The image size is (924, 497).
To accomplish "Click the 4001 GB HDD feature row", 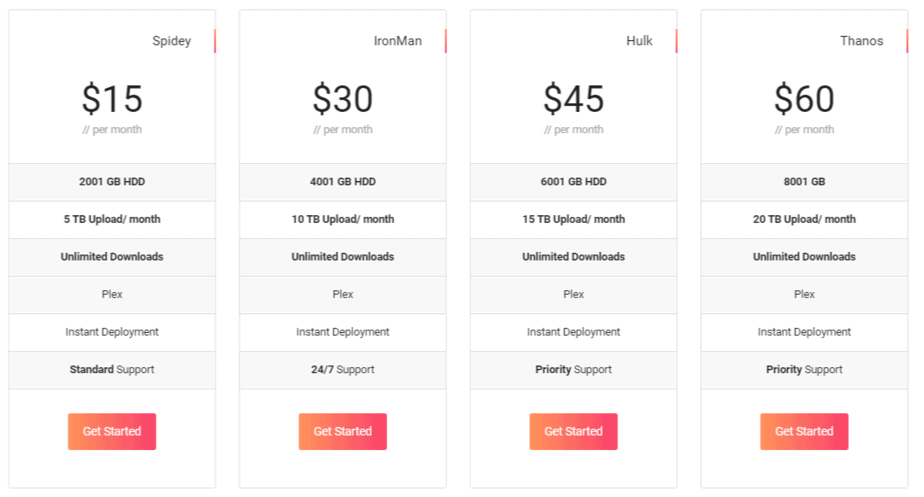I will tap(343, 182).
